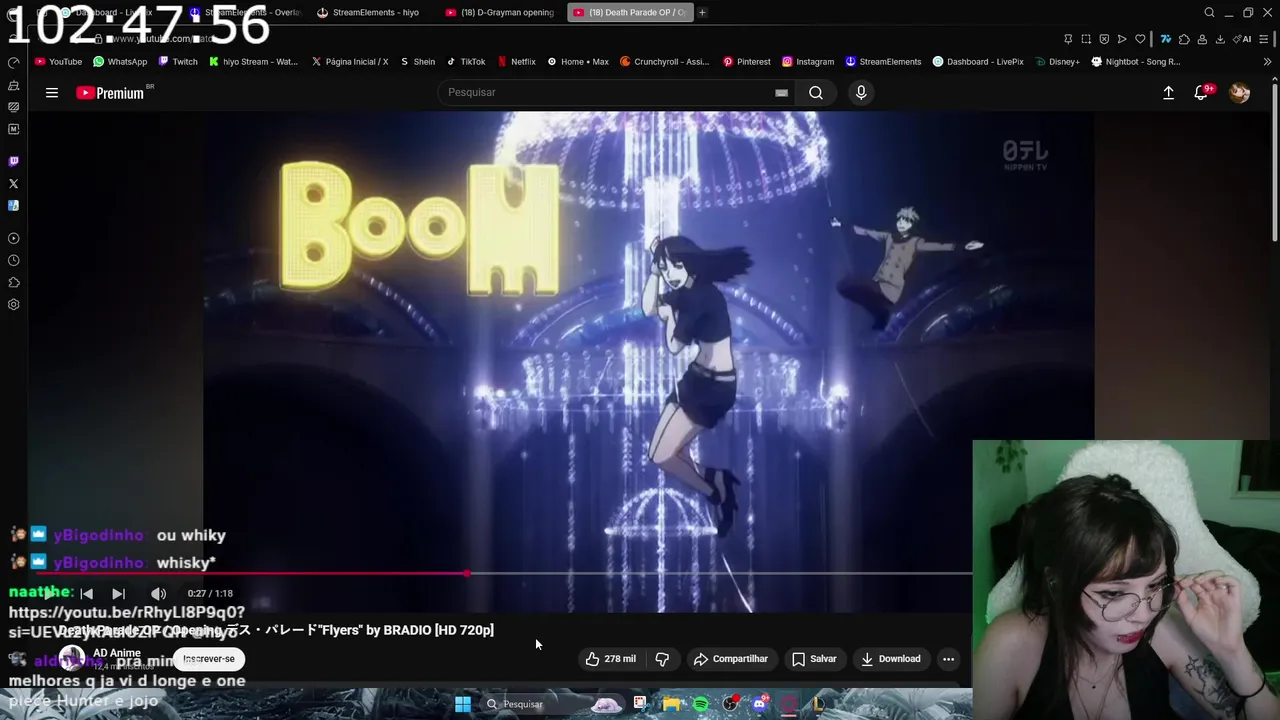Image resolution: width=1280 pixels, height=720 pixels.
Task: Share the video via Compartilhar
Action: [x=731, y=659]
